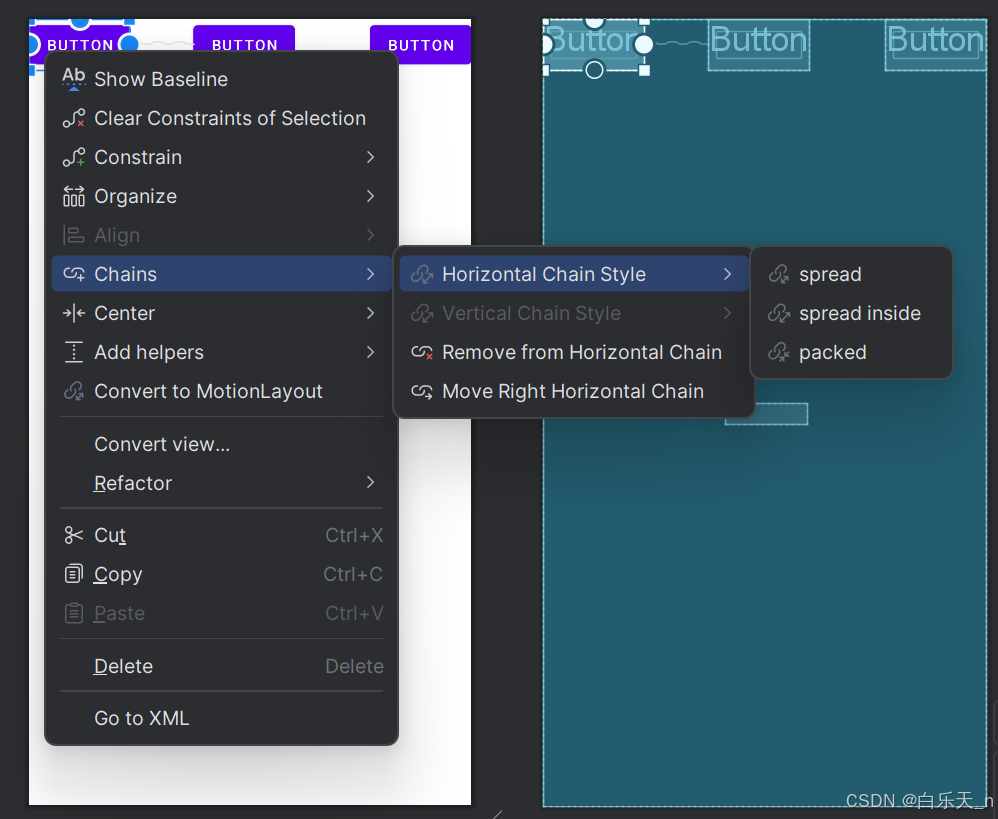The image size is (998, 819).
Task: Select the rightmost Button in blueprint view
Action: [935, 45]
